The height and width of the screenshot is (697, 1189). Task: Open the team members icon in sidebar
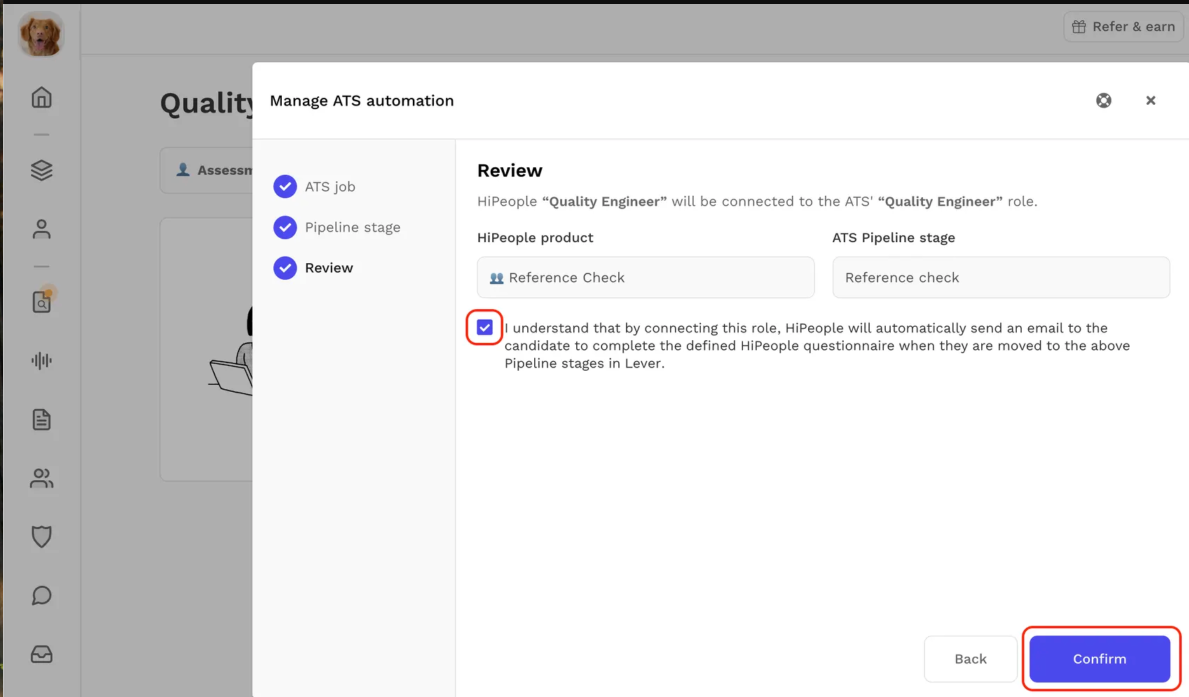[x=41, y=479]
